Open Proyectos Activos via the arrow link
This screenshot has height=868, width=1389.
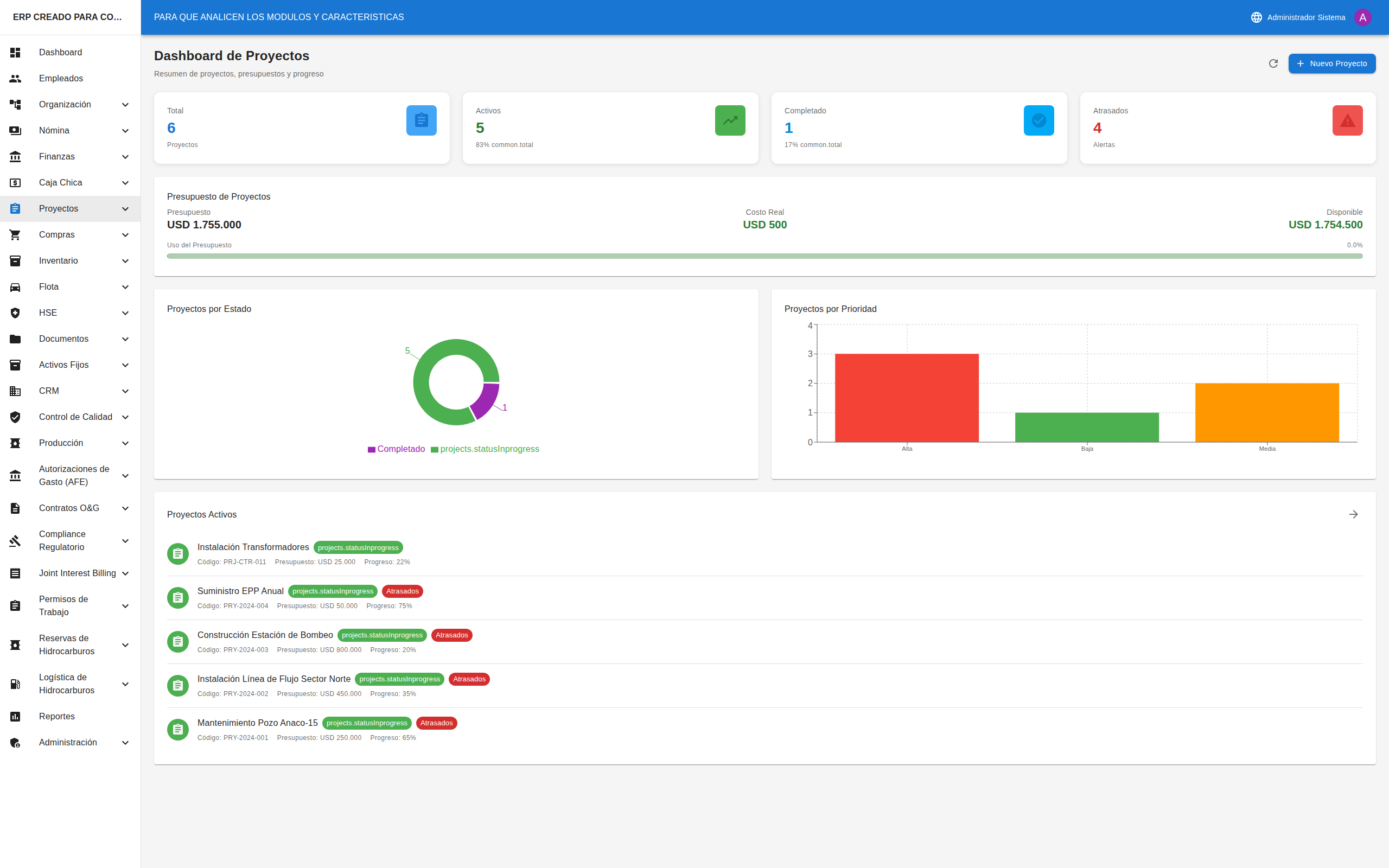click(x=1354, y=514)
